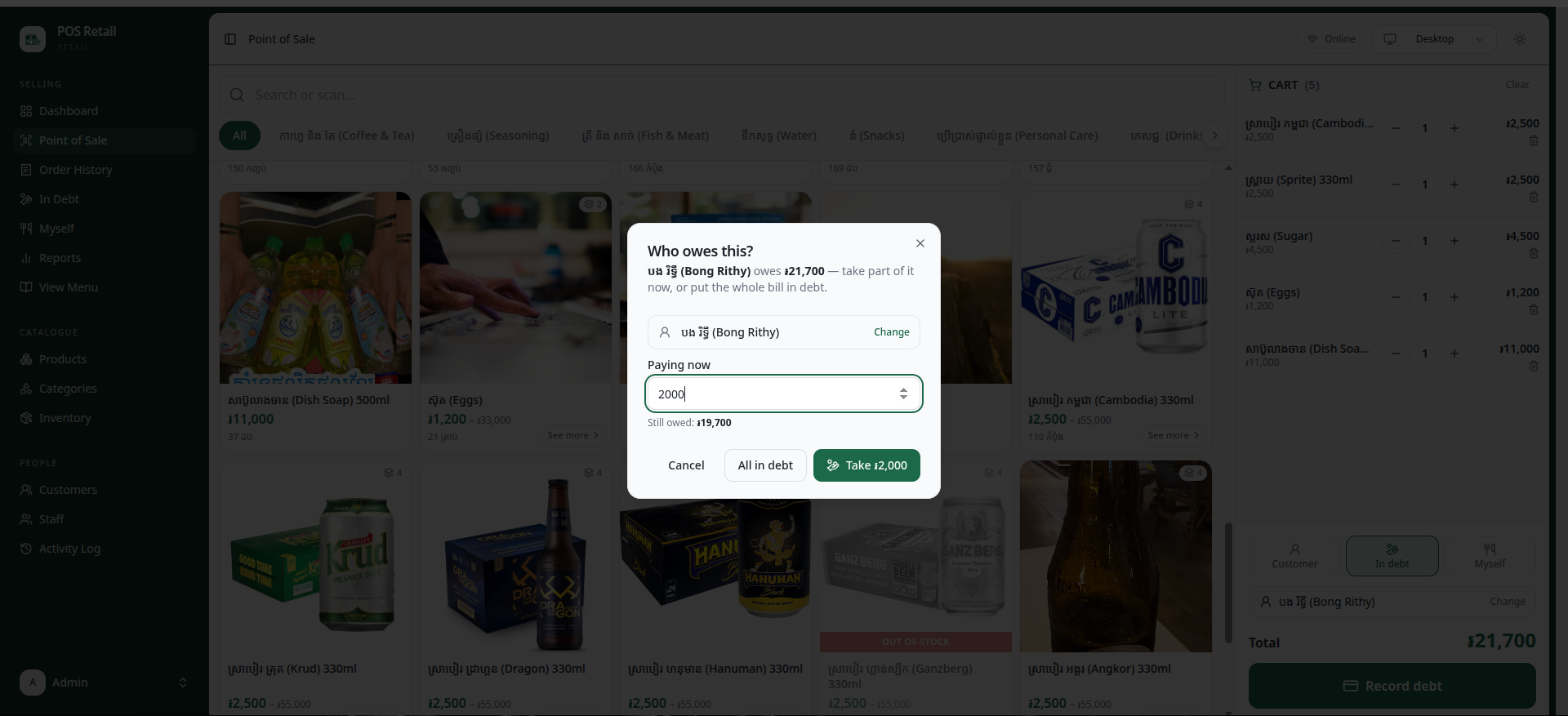Open Activity Log
This screenshot has height=716, width=1568.
[x=105, y=549]
